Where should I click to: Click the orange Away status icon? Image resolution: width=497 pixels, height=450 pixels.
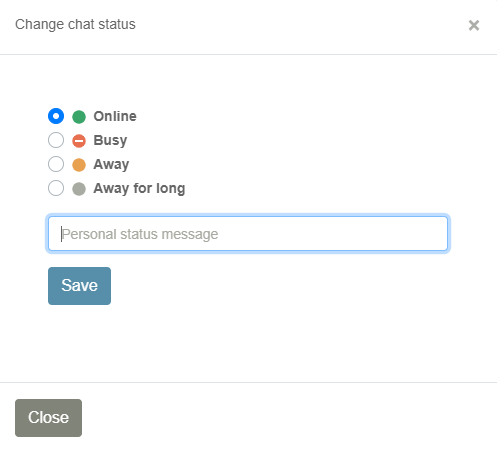tap(79, 165)
